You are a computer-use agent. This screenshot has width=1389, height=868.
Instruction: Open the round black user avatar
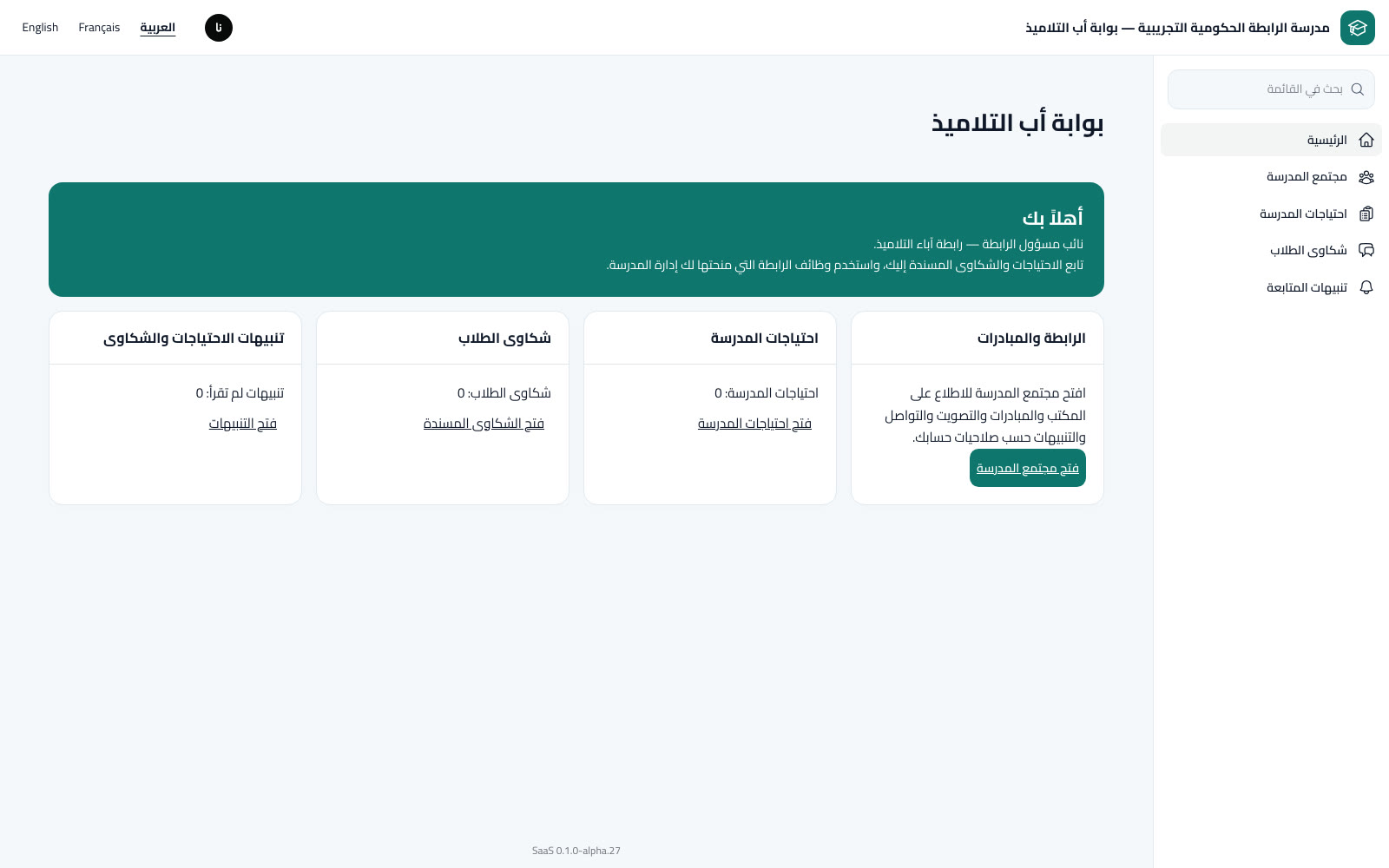click(x=219, y=28)
